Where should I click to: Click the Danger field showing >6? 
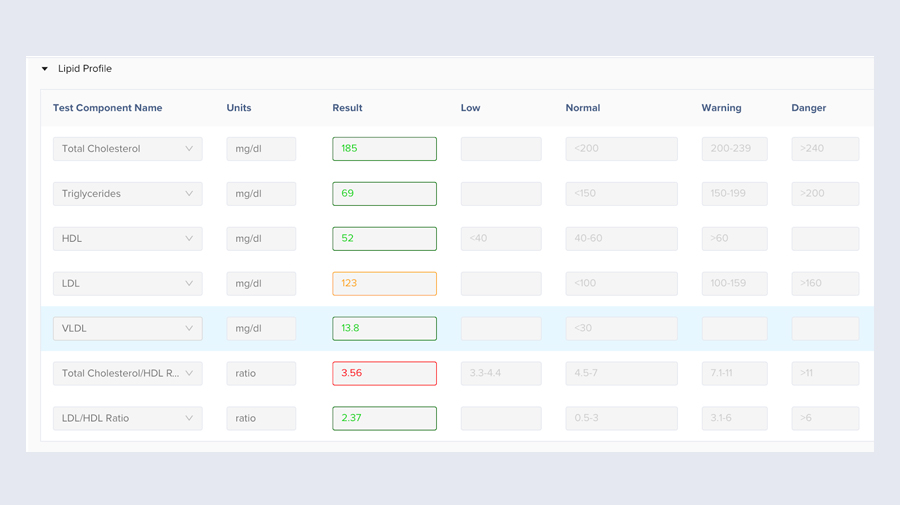tap(825, 418)
